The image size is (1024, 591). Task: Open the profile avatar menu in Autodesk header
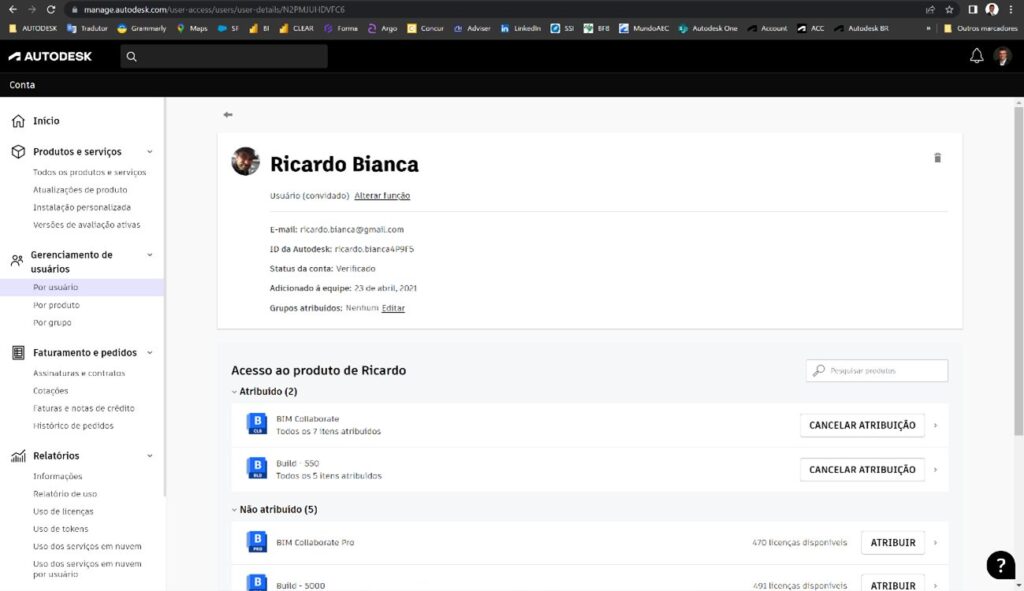1002,56
